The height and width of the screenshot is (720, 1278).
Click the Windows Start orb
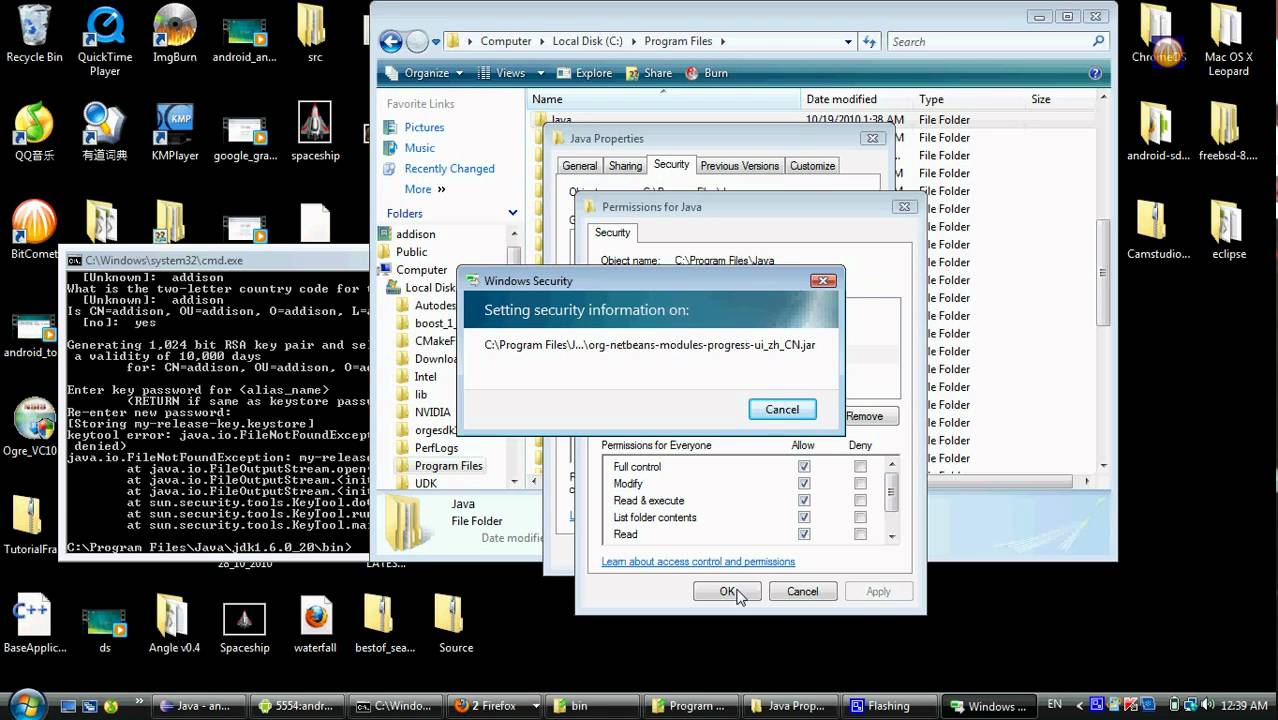[x=26, y=704]
